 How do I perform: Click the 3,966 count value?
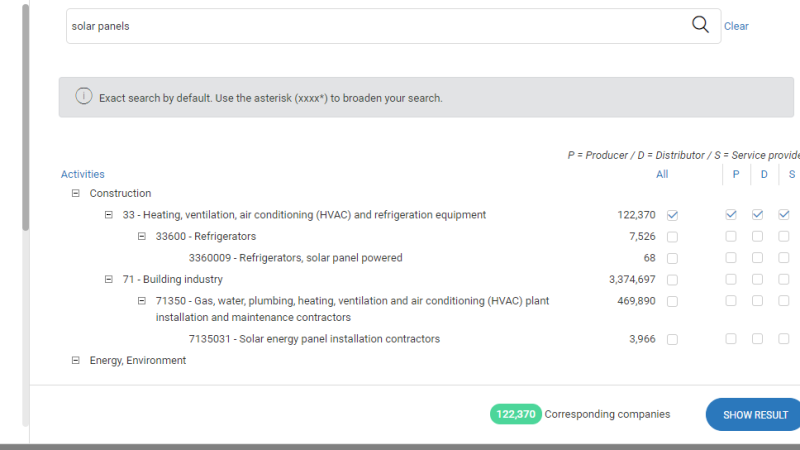(x=642, y=339)
